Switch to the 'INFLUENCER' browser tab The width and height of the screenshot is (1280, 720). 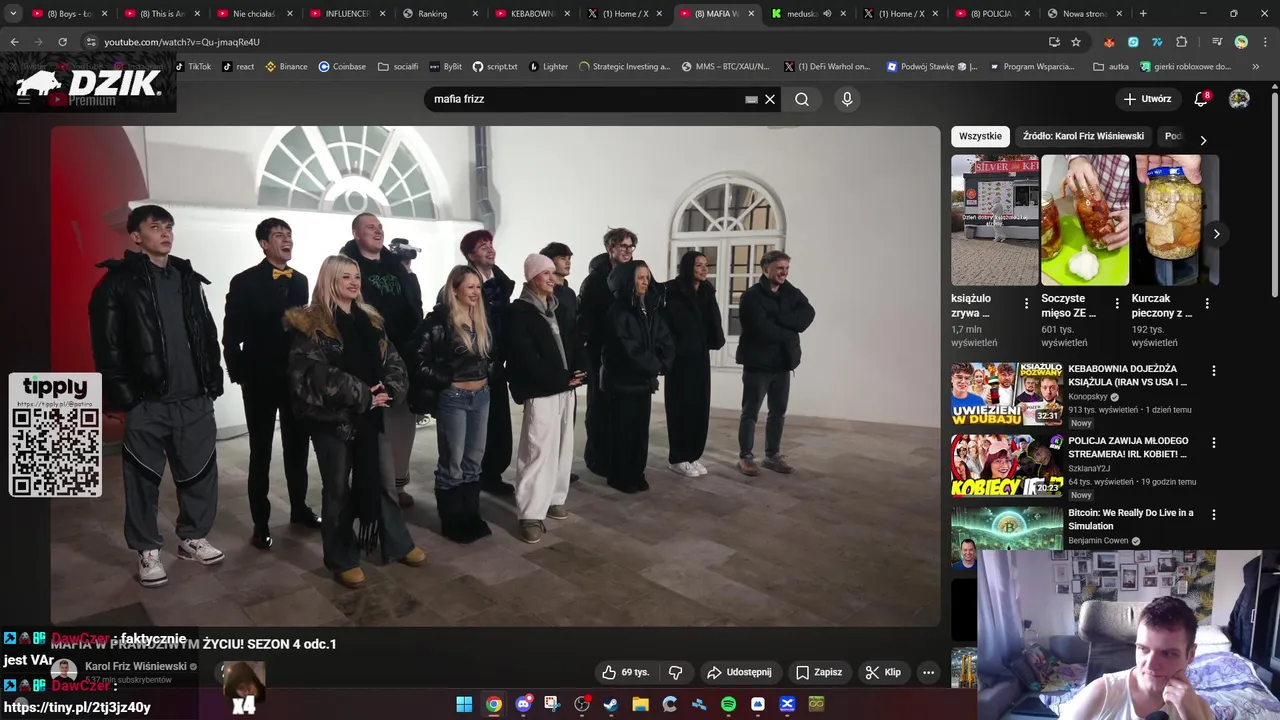coord(345,14)
